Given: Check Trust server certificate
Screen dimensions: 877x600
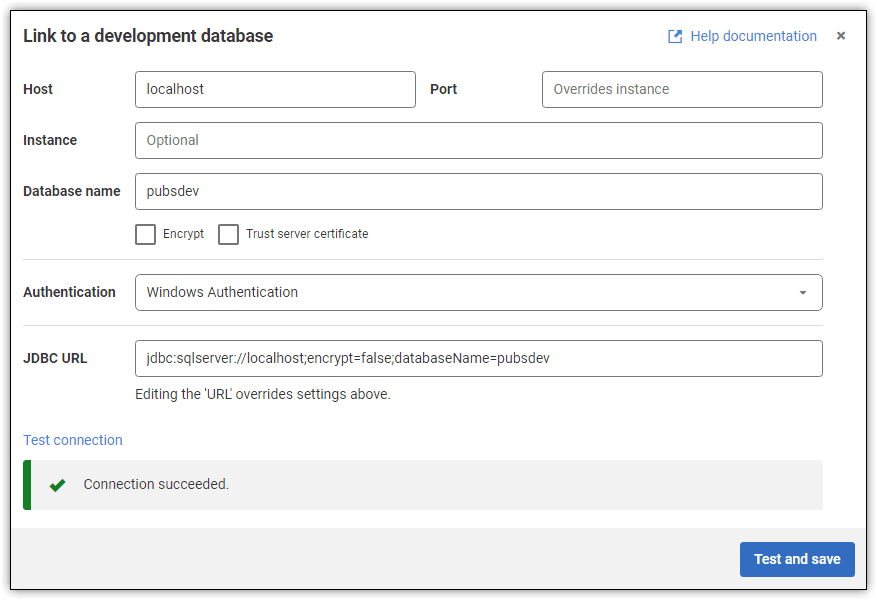Looking at the screenshot, I should pos(228,233).
